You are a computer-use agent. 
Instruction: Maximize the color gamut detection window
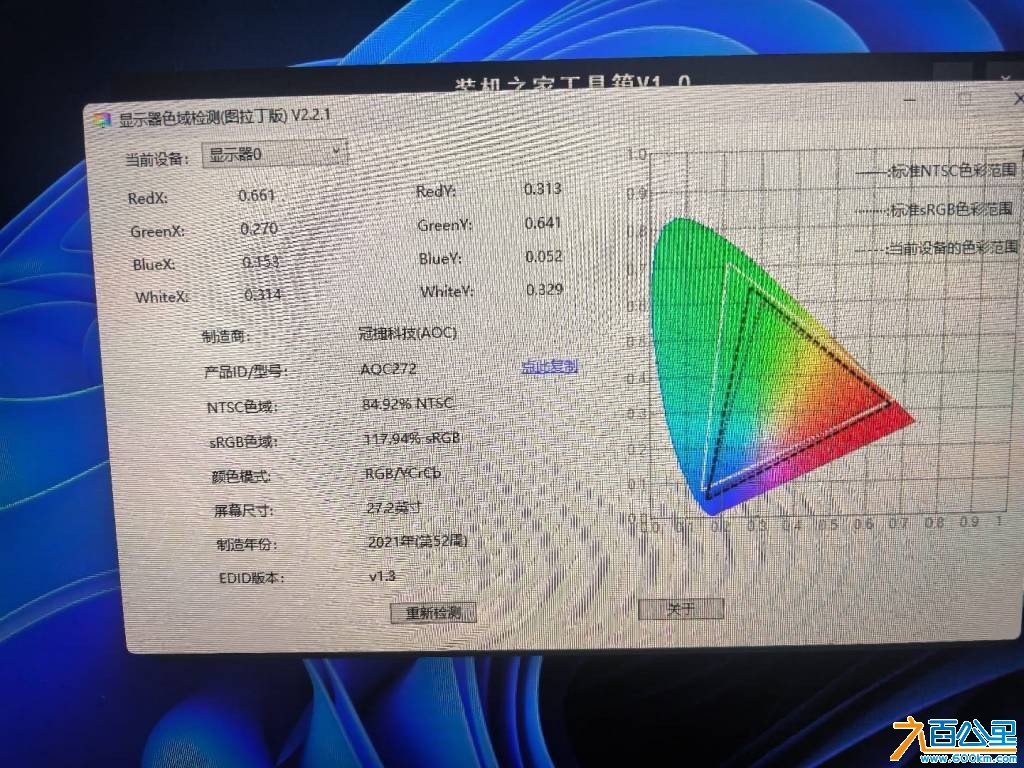[x=965, y=99]
